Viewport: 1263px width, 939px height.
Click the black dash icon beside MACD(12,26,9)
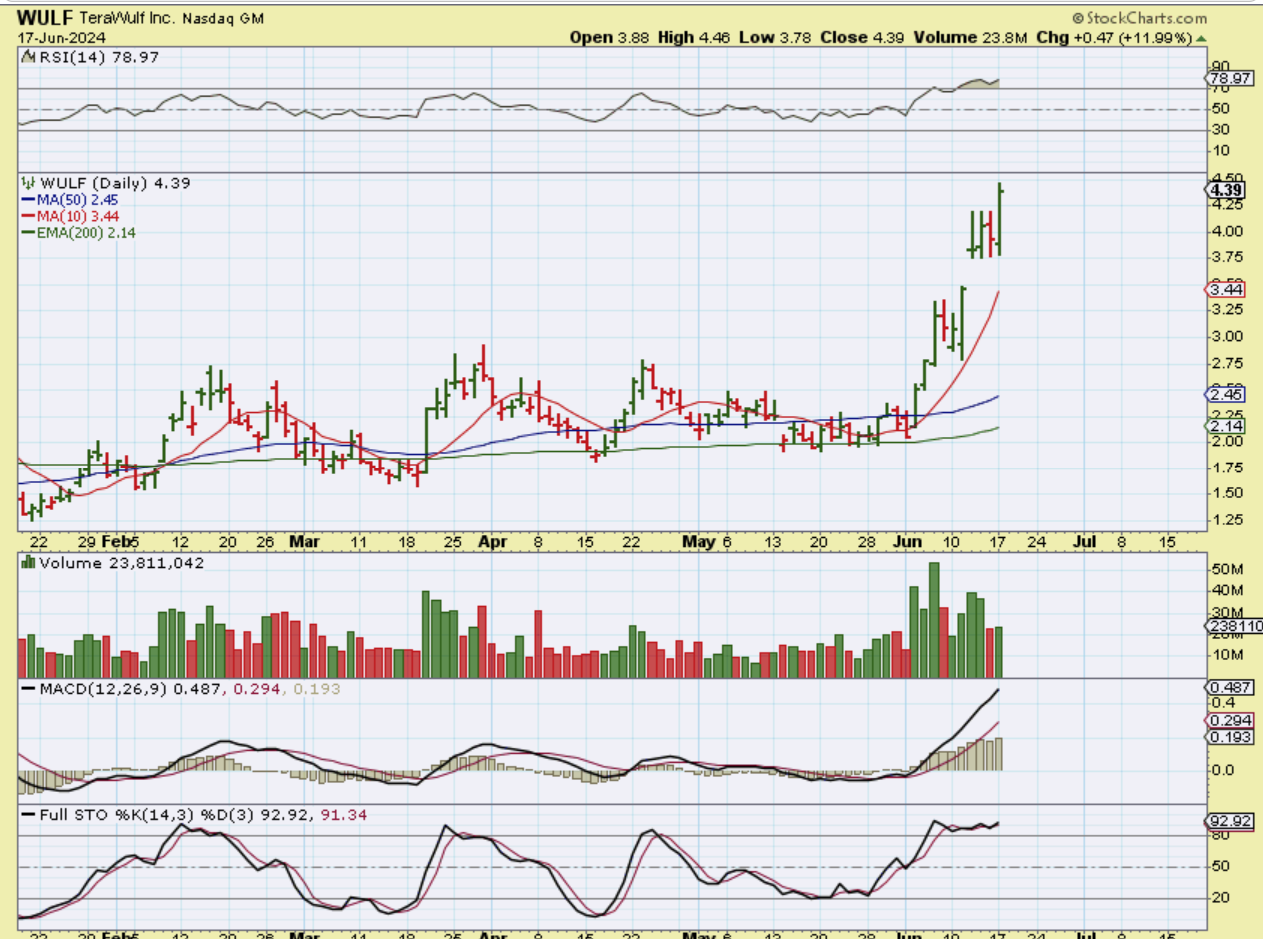click(27, 690)
